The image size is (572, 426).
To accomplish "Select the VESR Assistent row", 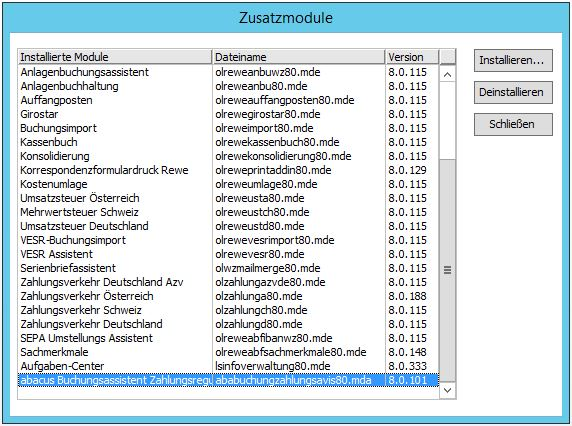I will click(228, 254).
